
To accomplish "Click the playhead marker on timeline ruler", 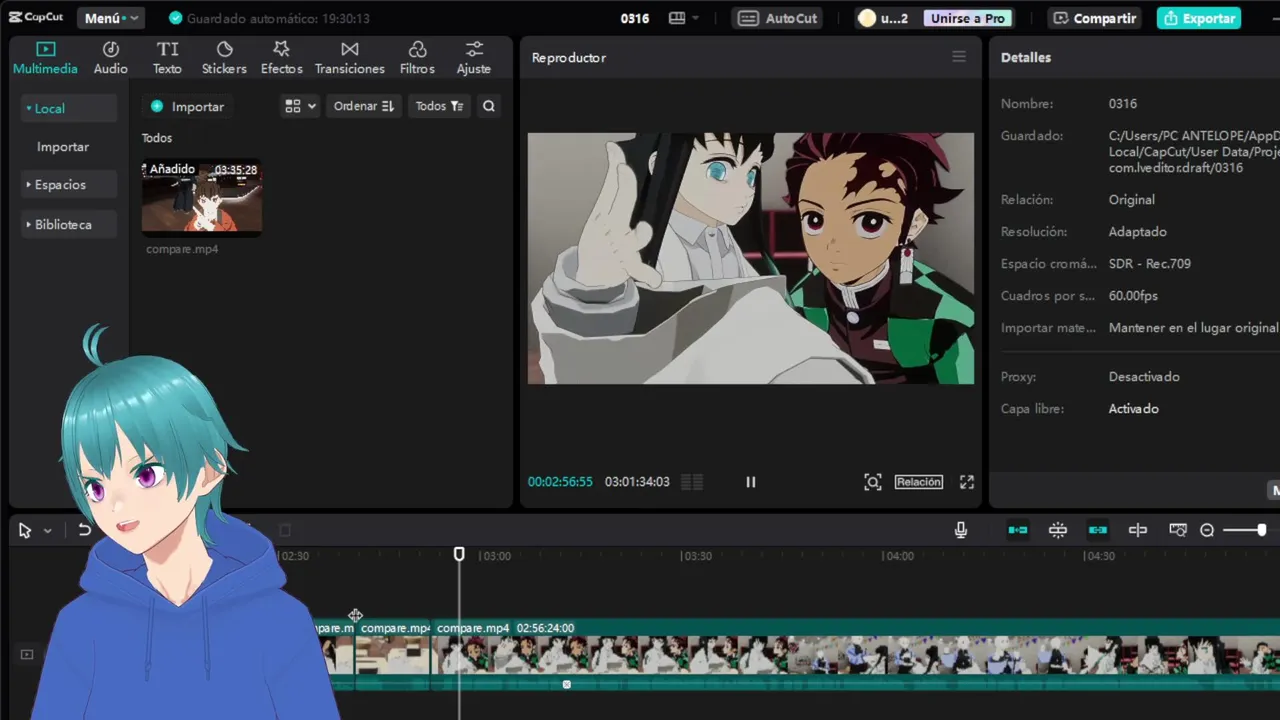I will click(x=459, y=554).
